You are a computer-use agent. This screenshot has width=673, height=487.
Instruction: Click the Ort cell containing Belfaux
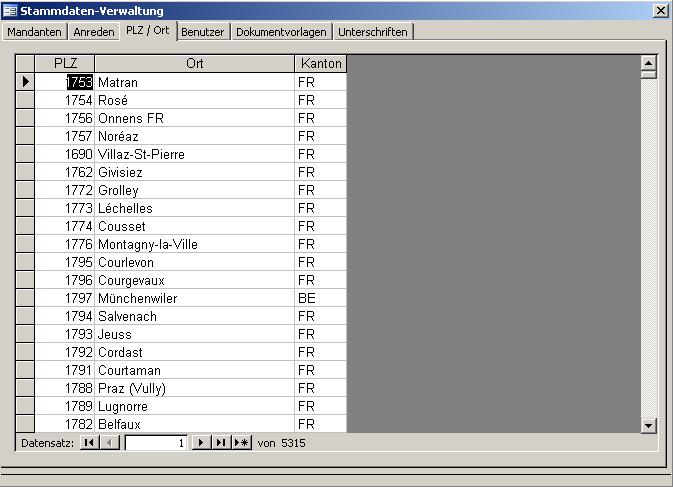pos(194,424)
